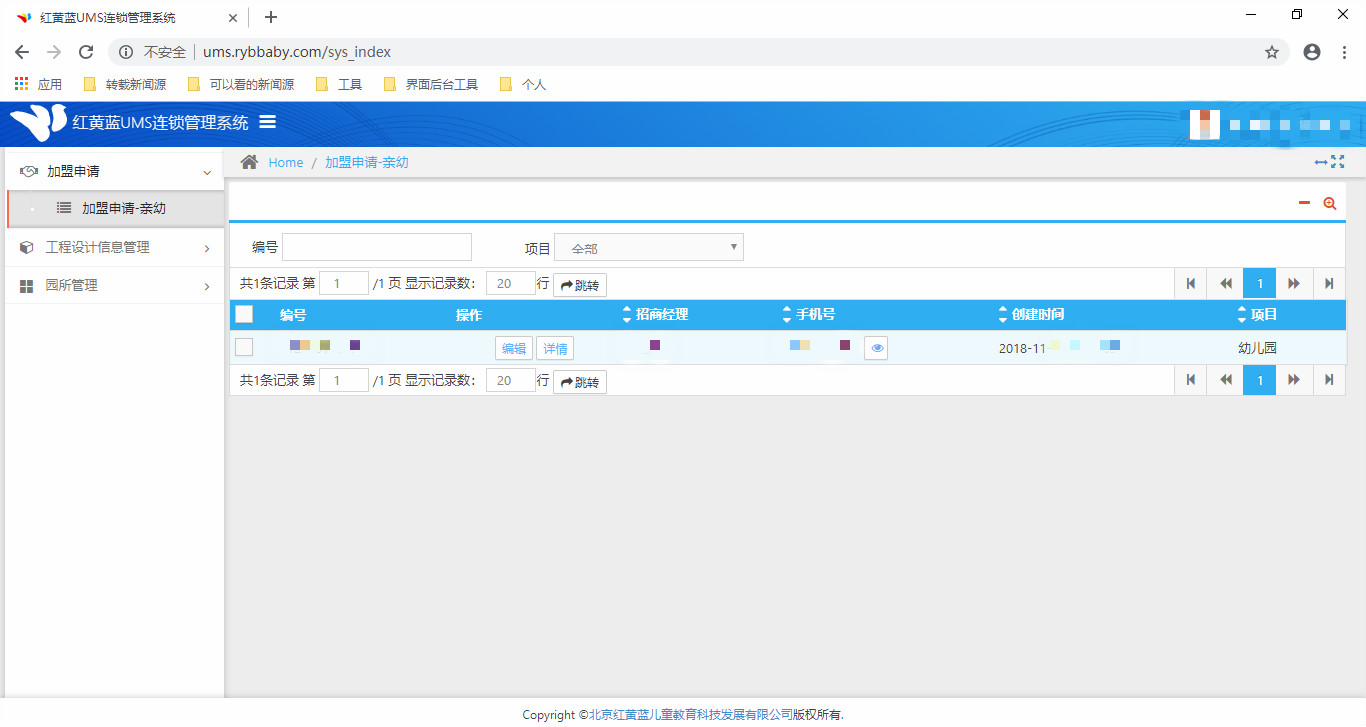1366x727 pixels.
Task: Select page 1 in pagination below table
Action: pos(1260,380)
